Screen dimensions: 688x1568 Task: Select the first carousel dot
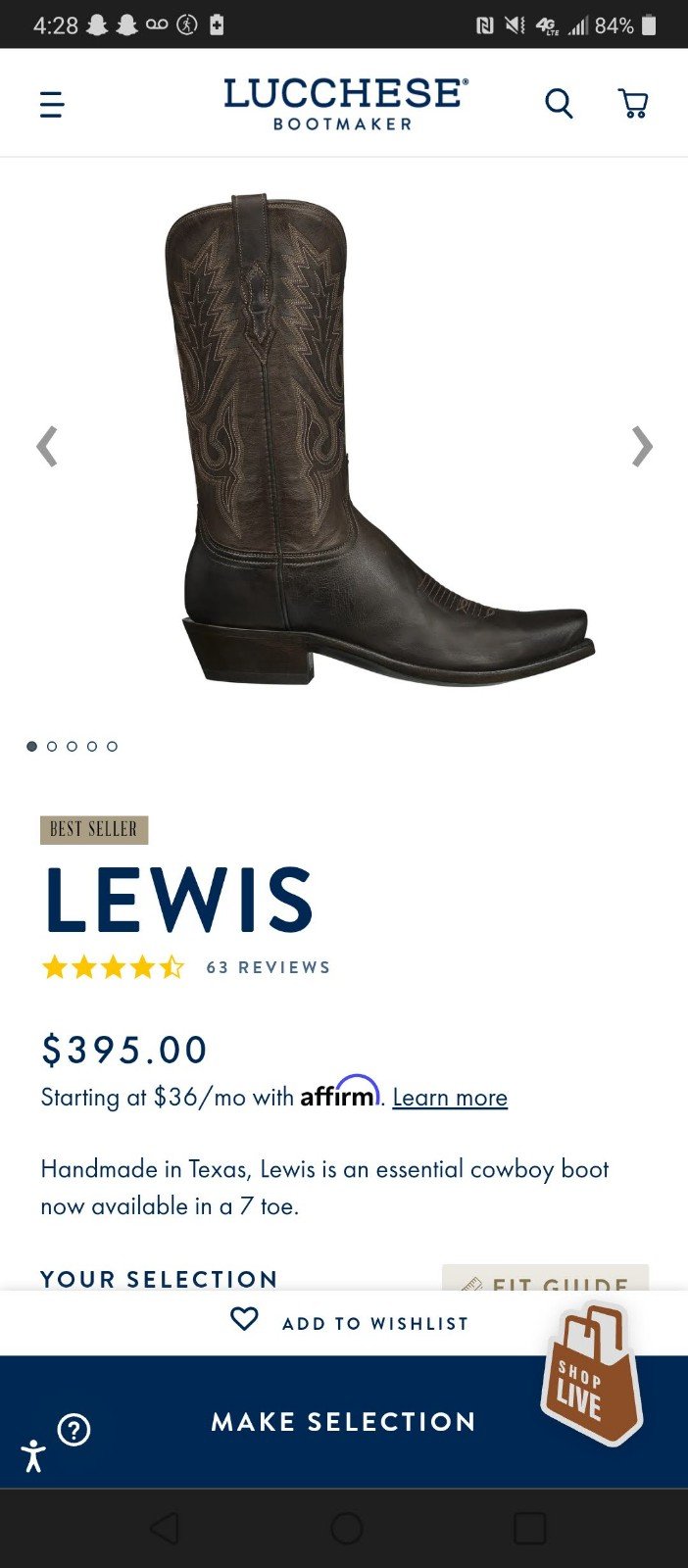tap(31, 747)
